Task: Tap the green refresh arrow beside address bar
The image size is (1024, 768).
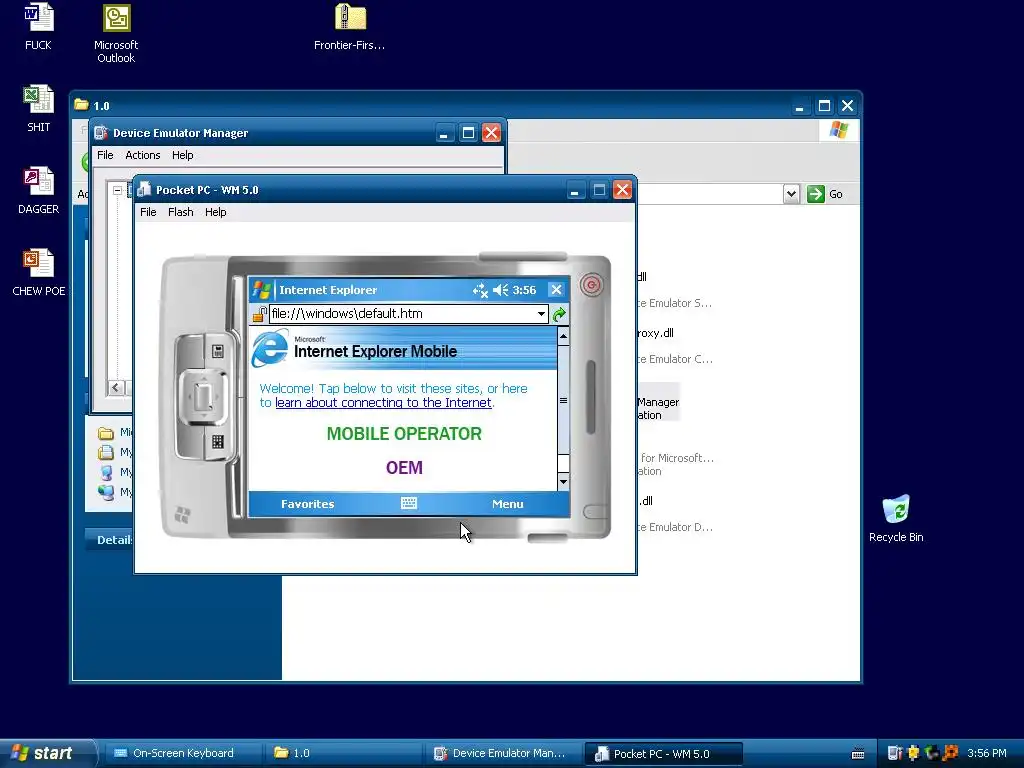Action: (x=559, y=315)
